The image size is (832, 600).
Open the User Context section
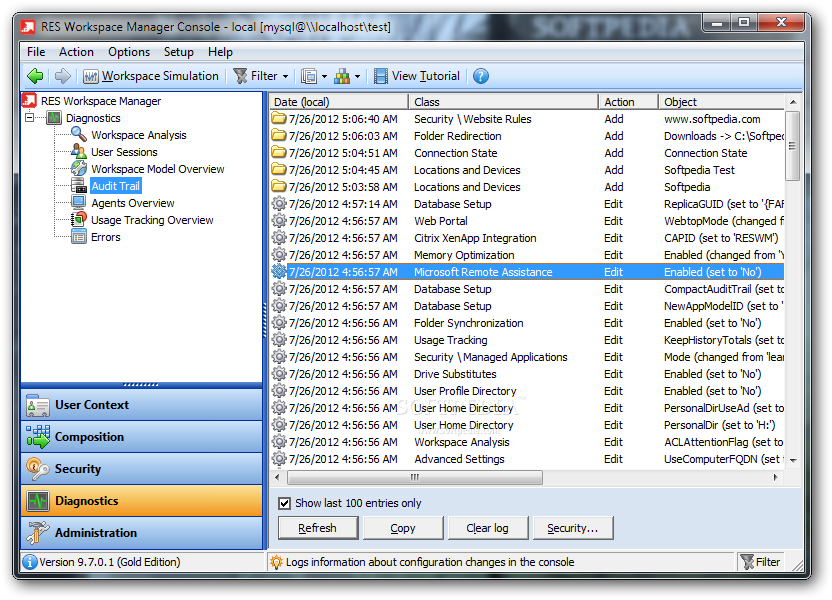click(142, 405)
